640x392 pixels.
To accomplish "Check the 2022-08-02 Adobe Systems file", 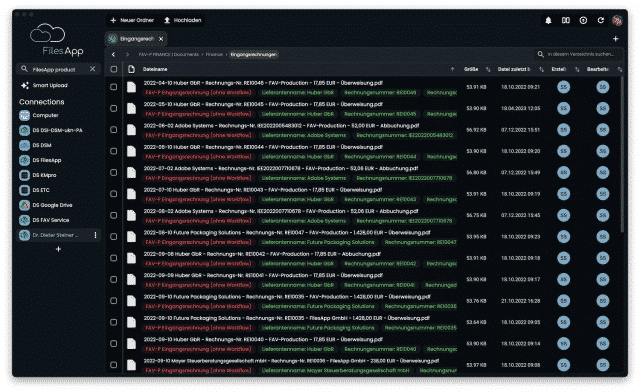I will coord(113,215).
